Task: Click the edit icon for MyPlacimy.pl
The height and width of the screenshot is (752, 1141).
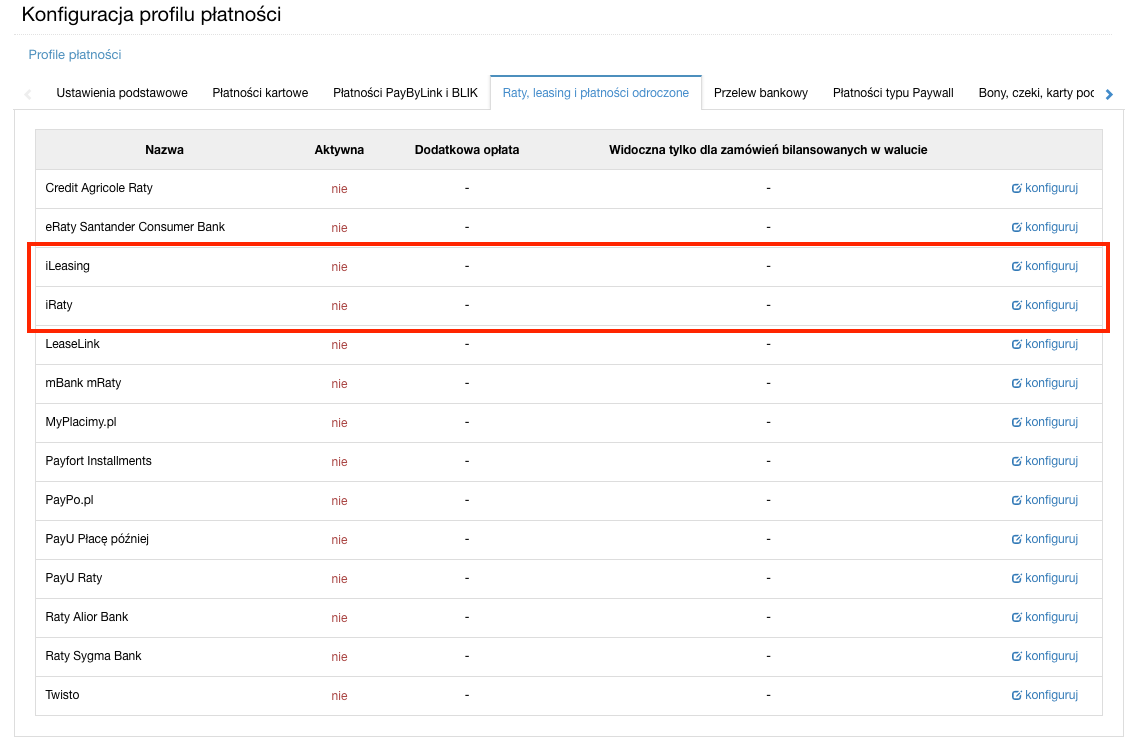Action: (x=1016, y=422)
